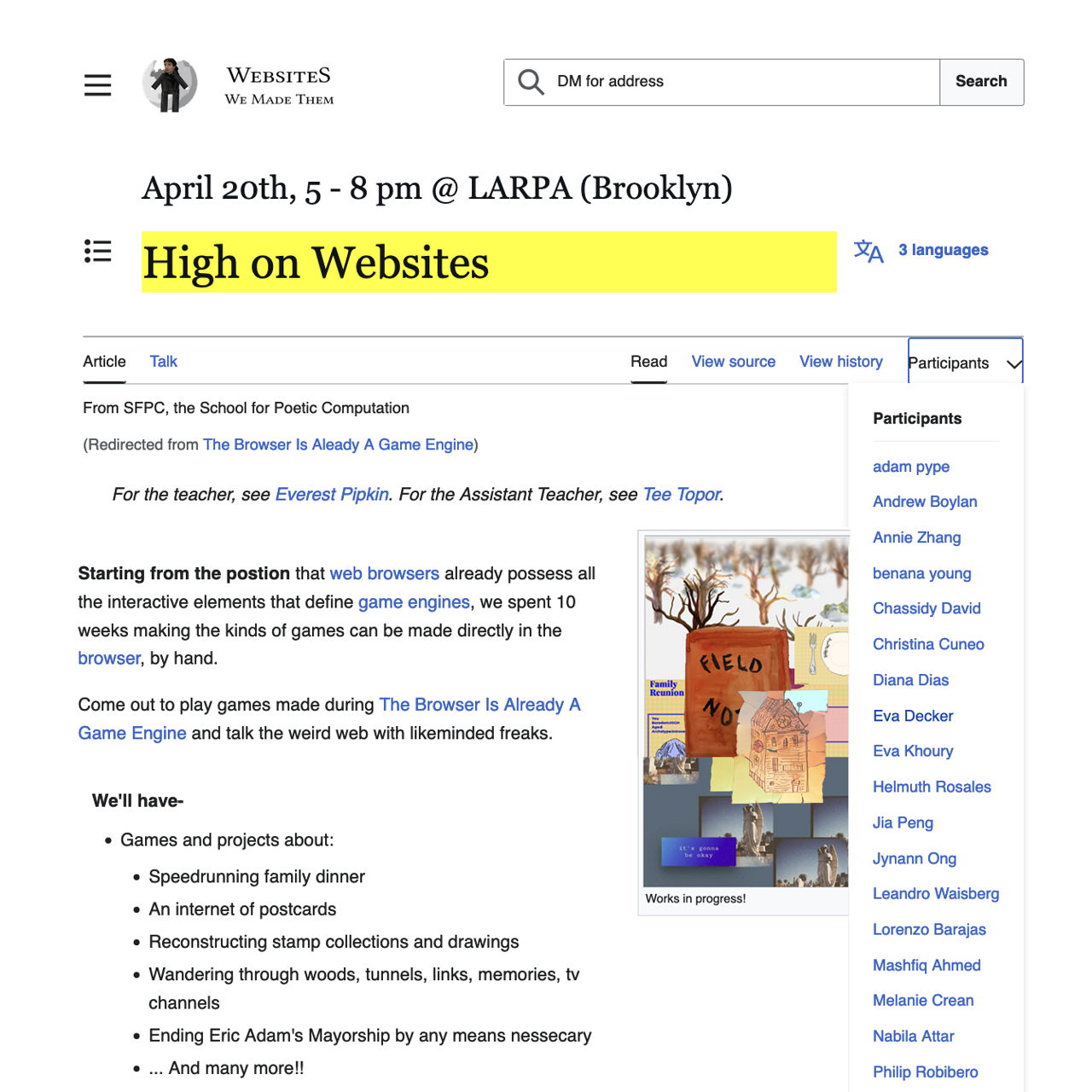Select participant Leandro Waisberg
The width and height of the screenshot is (1092, 1092).
pos(935,893)
